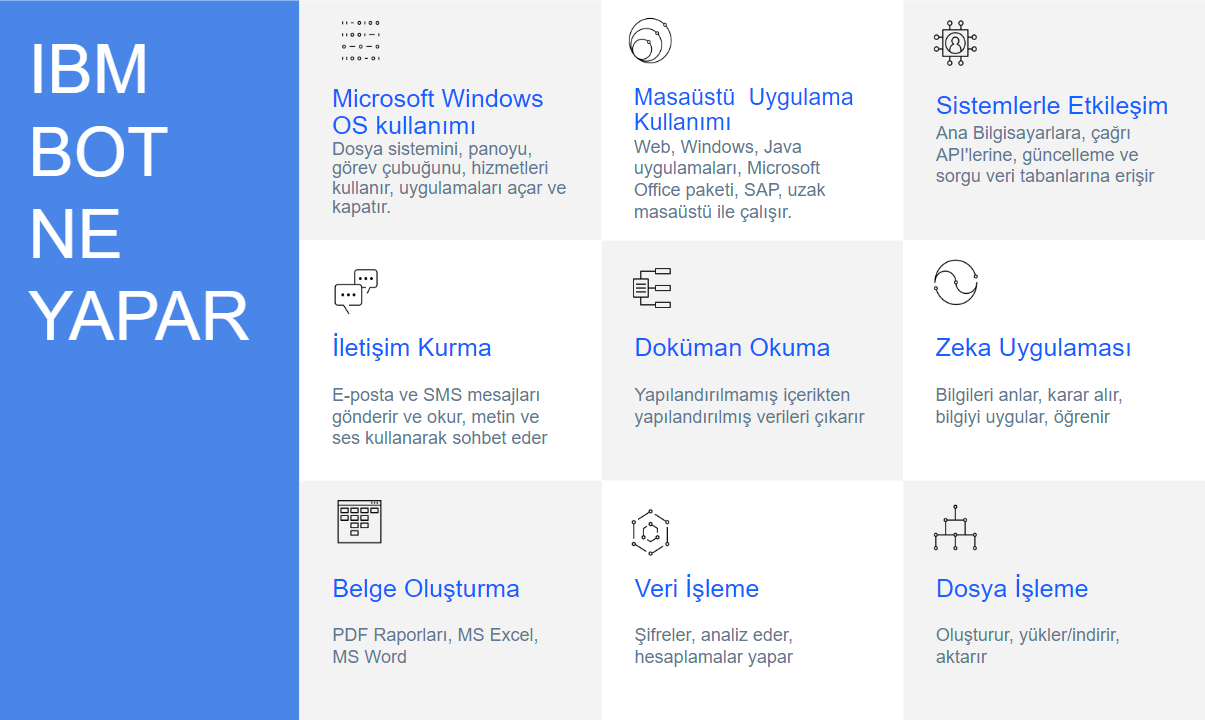
Task: Click the hexagon network icon above Veri İşleme
Action: [x=650, y=532]
